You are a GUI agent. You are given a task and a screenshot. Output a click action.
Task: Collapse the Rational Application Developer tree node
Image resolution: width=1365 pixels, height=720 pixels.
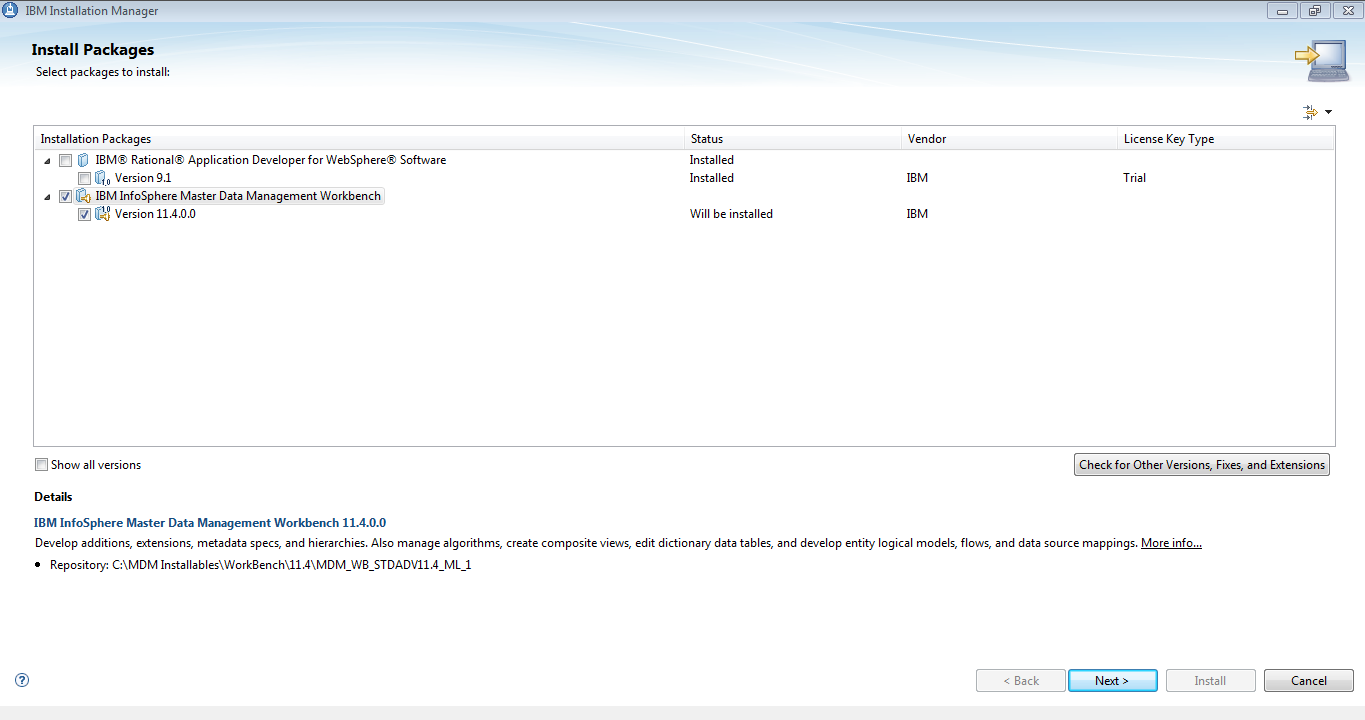[x=47, y=161]
